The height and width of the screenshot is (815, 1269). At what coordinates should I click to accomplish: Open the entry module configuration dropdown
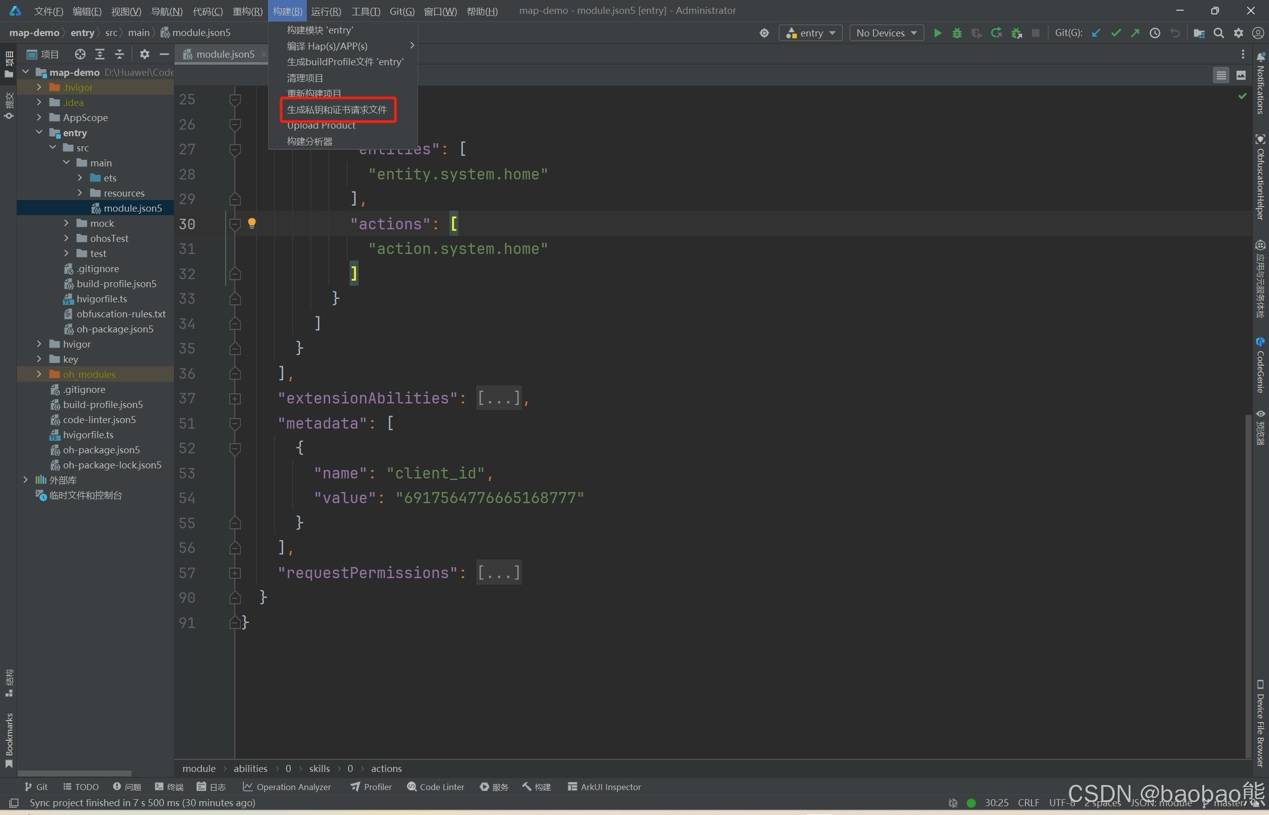coord(811,33)
